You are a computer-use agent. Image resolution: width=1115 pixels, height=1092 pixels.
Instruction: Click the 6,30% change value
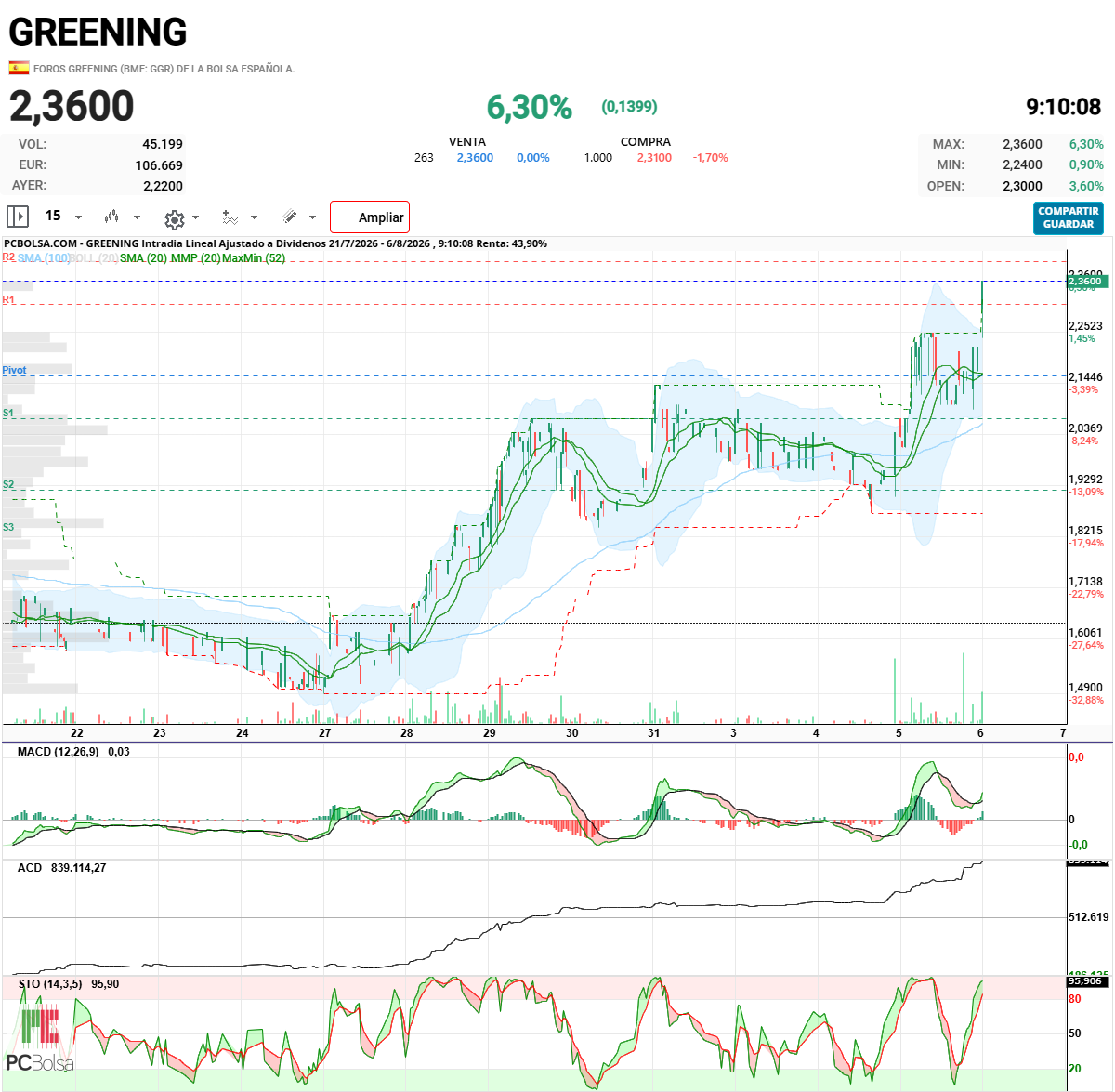(530, 107)
